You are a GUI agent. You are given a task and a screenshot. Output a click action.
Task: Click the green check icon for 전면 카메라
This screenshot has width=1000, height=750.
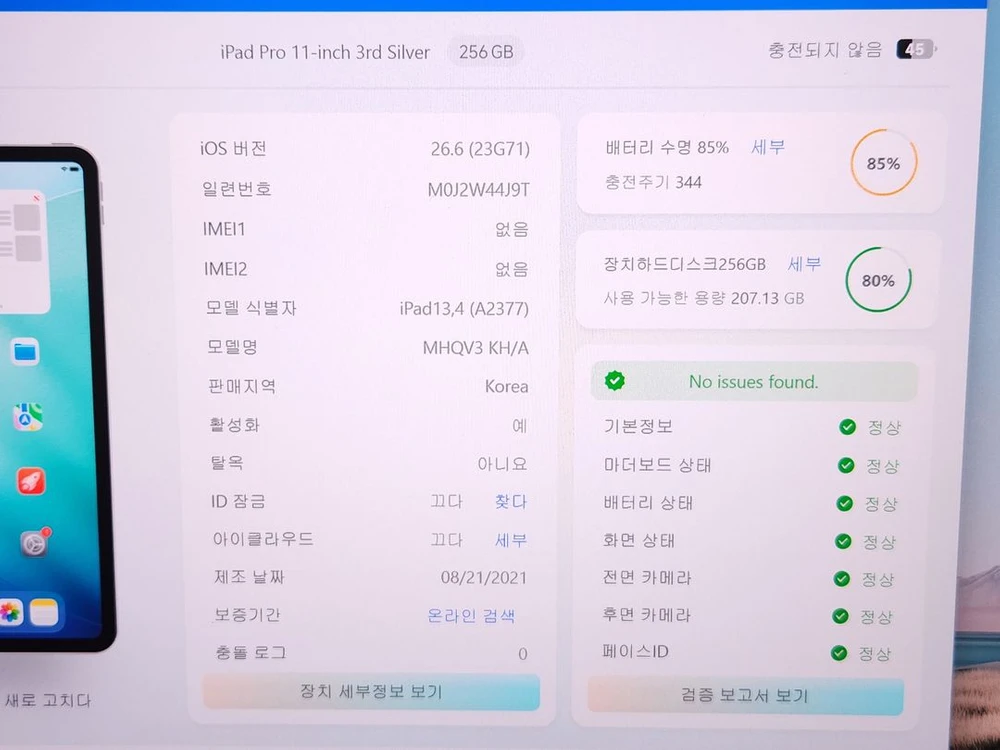click(x=842, y=578)
